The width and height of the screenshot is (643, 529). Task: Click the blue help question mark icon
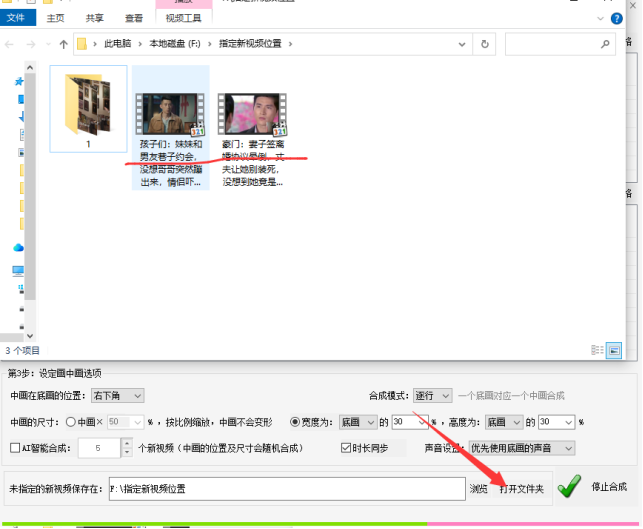point(616,18)
